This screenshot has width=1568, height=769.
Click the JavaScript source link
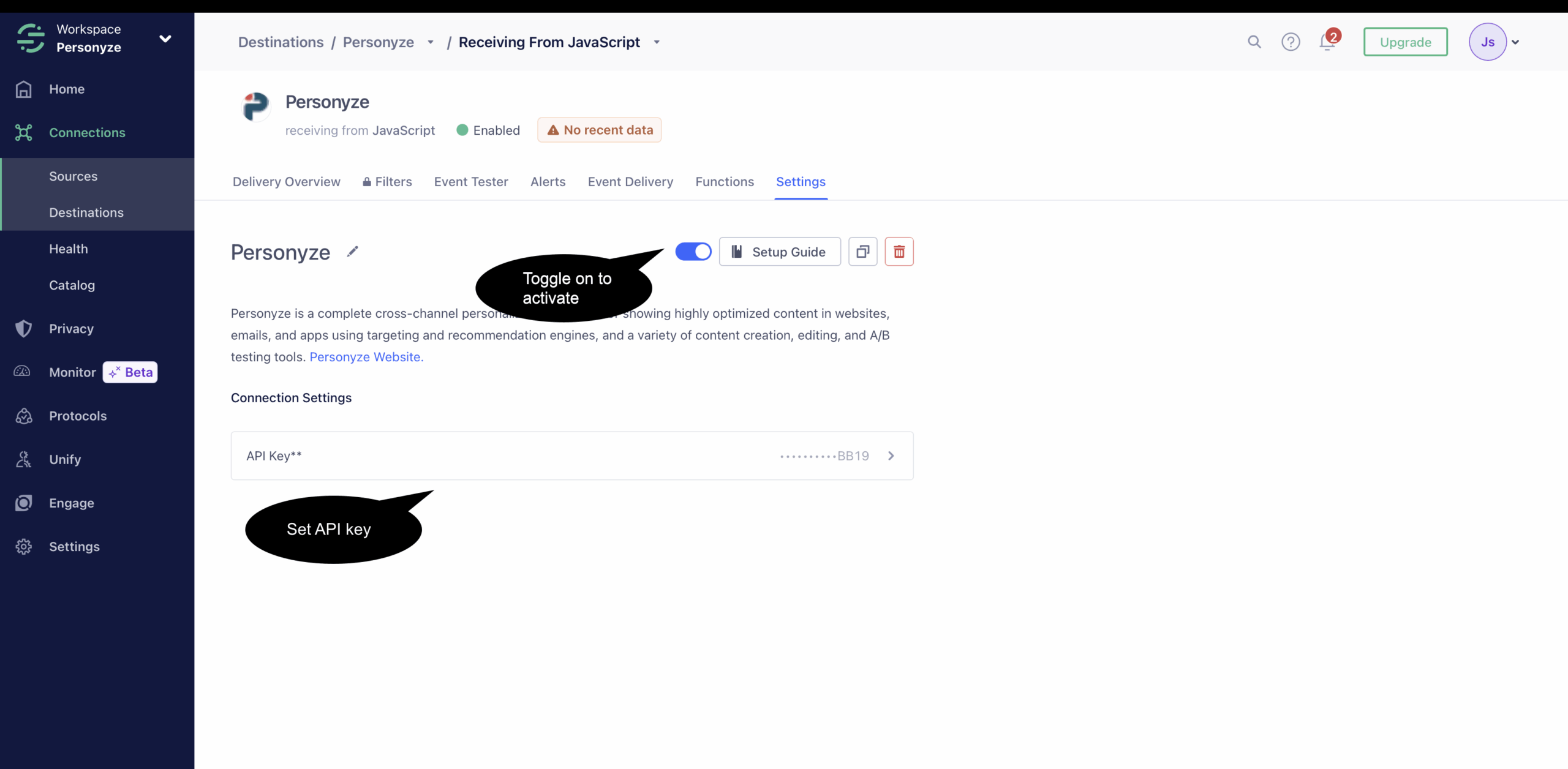pos(403,130)
